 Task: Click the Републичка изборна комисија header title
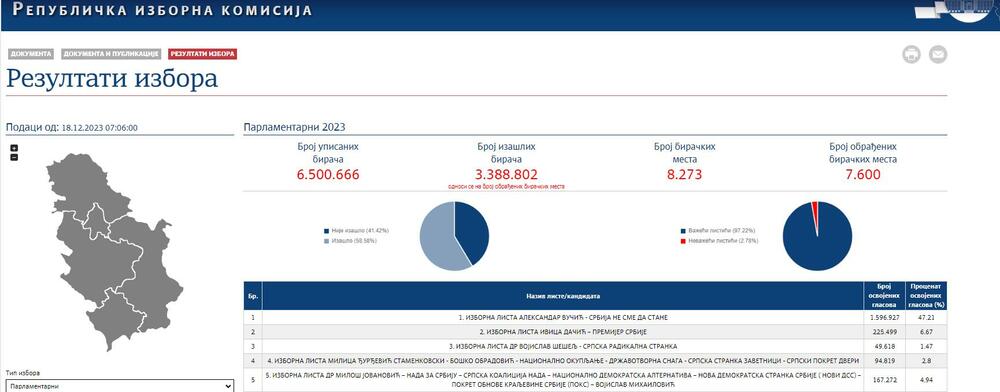tap(163, 10)
